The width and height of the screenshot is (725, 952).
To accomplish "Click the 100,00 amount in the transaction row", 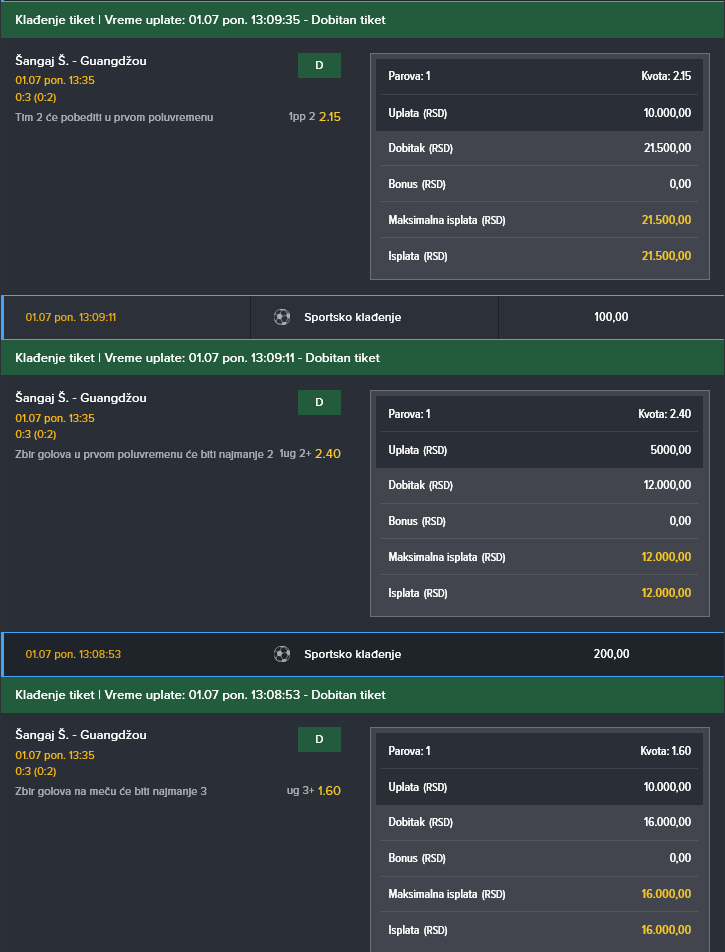I will pyautogui.click(x=611, y=317).
